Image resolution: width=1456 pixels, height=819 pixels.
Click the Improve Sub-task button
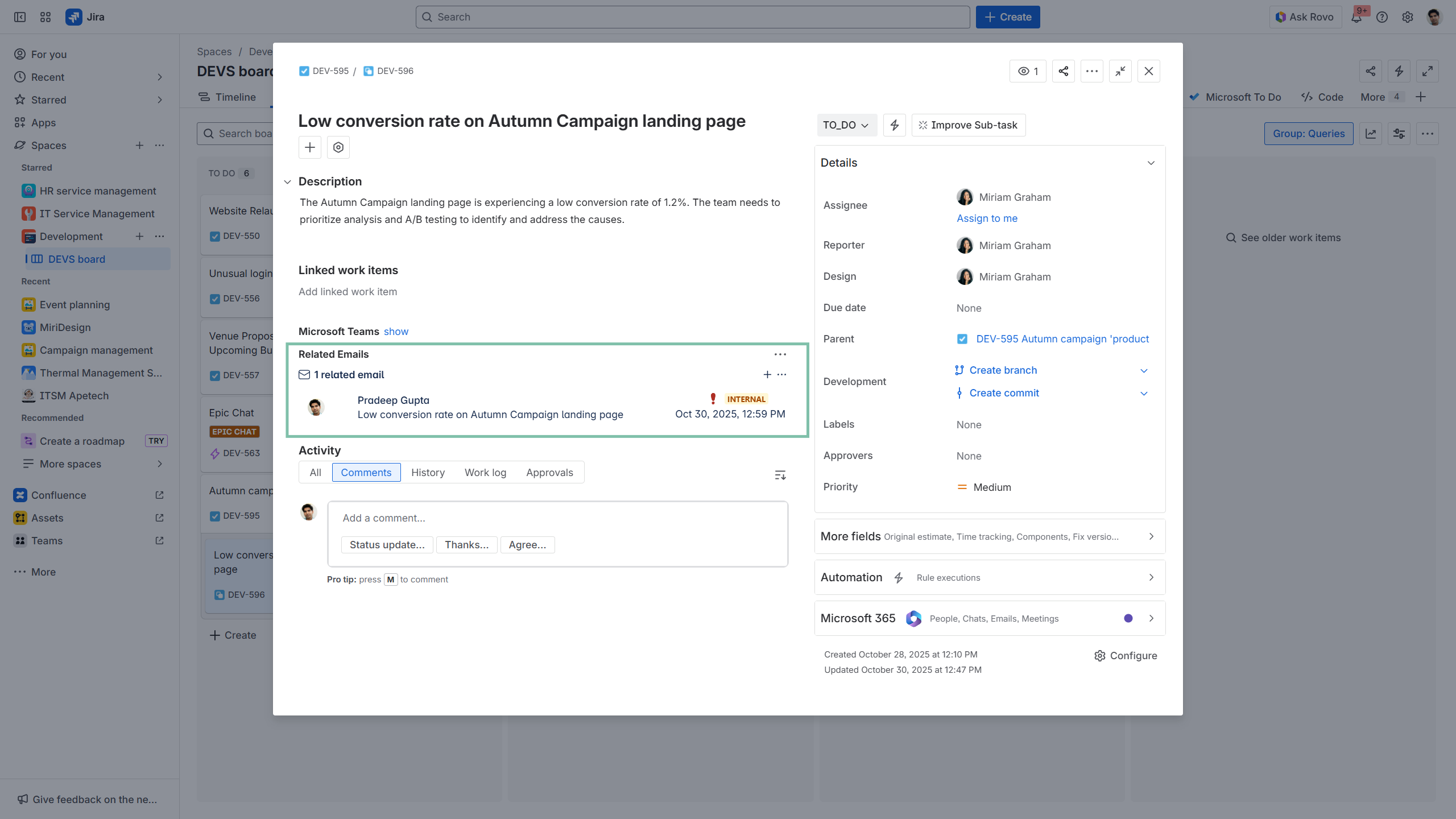pyautogui.click(x=968, y=125)
